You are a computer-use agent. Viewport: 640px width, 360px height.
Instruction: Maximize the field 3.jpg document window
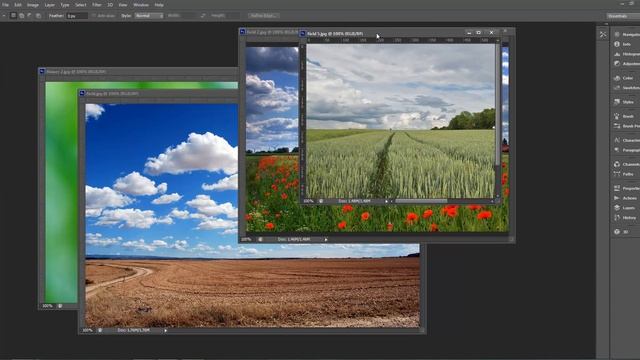click(478, 33)
